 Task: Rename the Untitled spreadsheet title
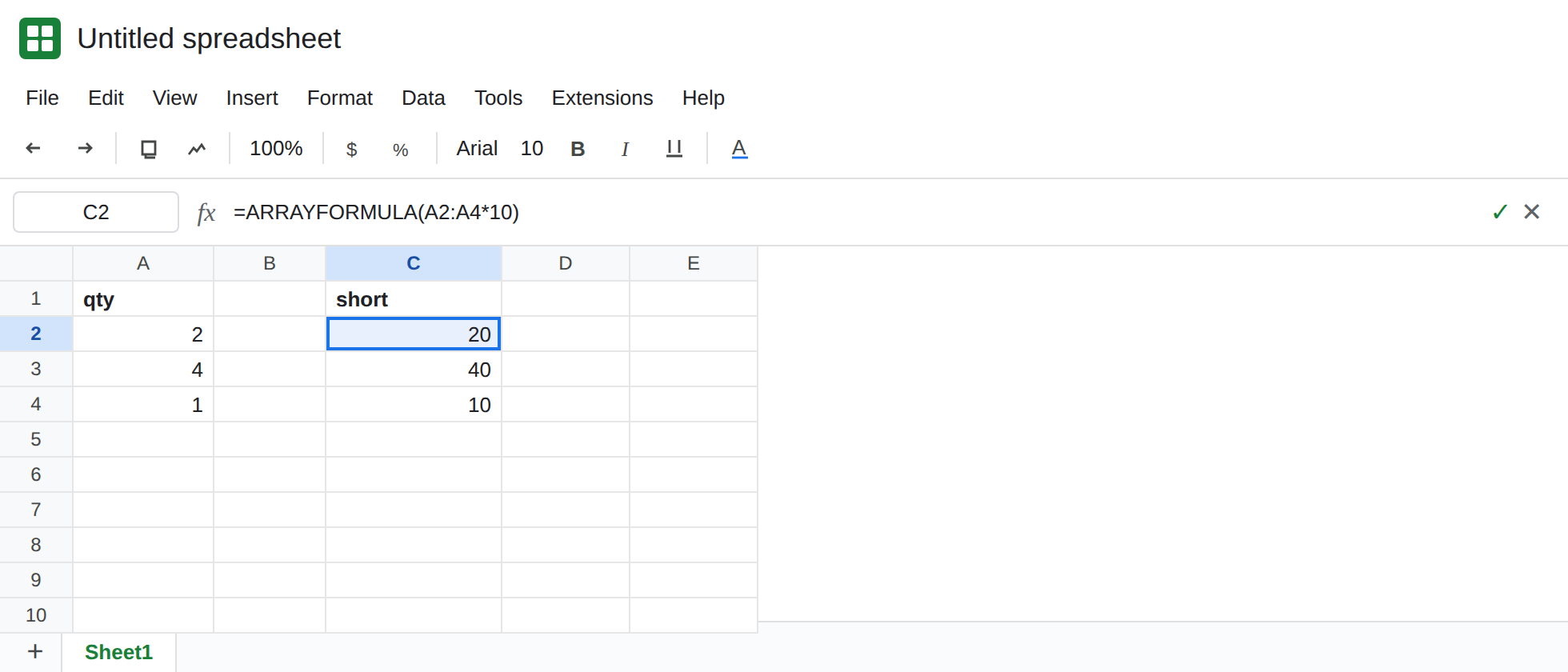[209, 38]
